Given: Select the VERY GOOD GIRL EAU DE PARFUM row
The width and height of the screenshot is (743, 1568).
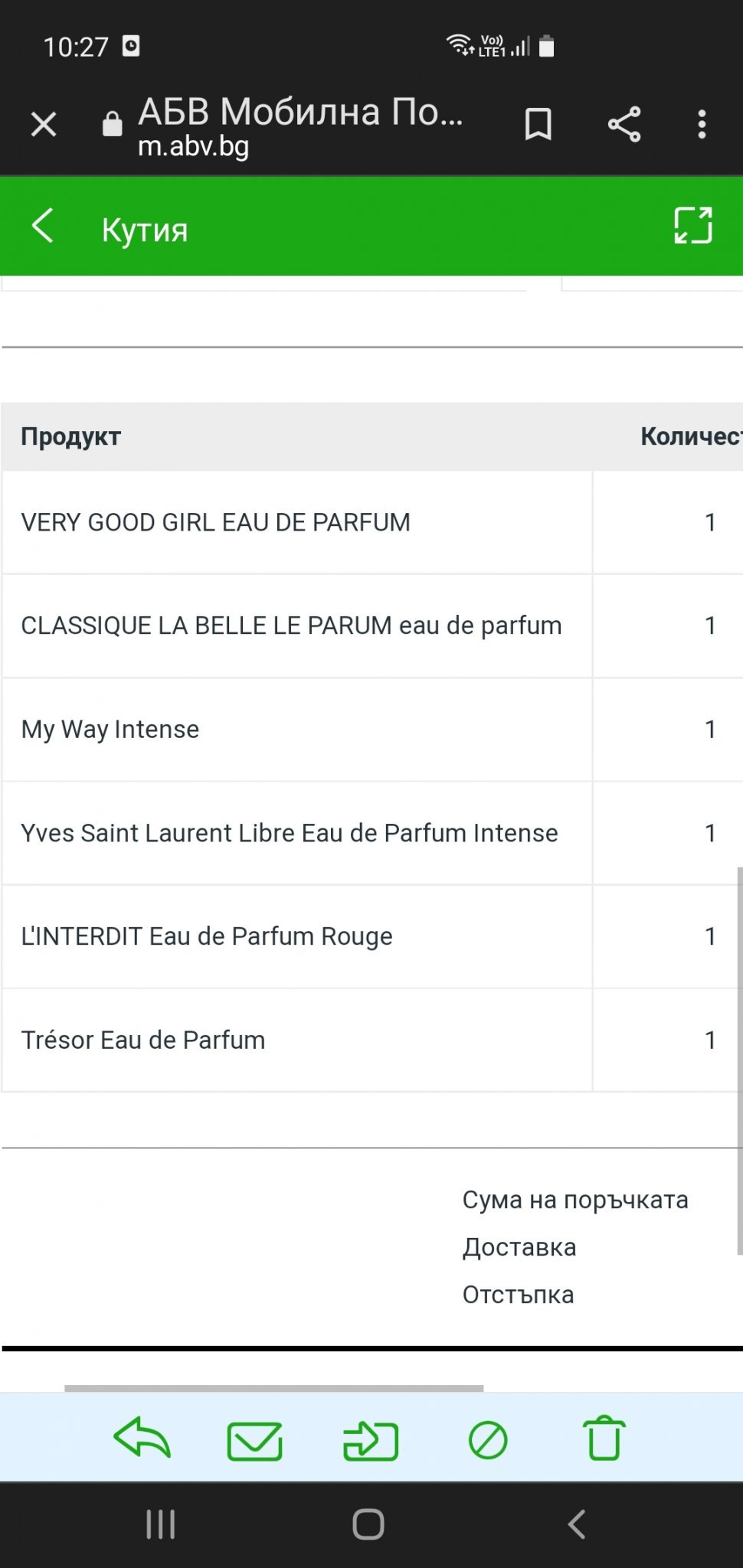Looking at the screenshot, I should click(x=216, y=522).
